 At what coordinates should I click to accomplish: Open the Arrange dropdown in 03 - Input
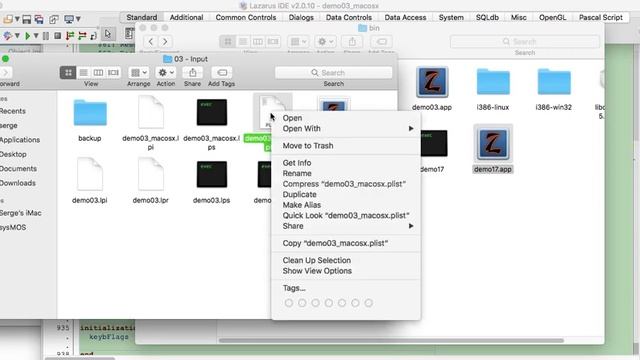click(x=139, y=73)
